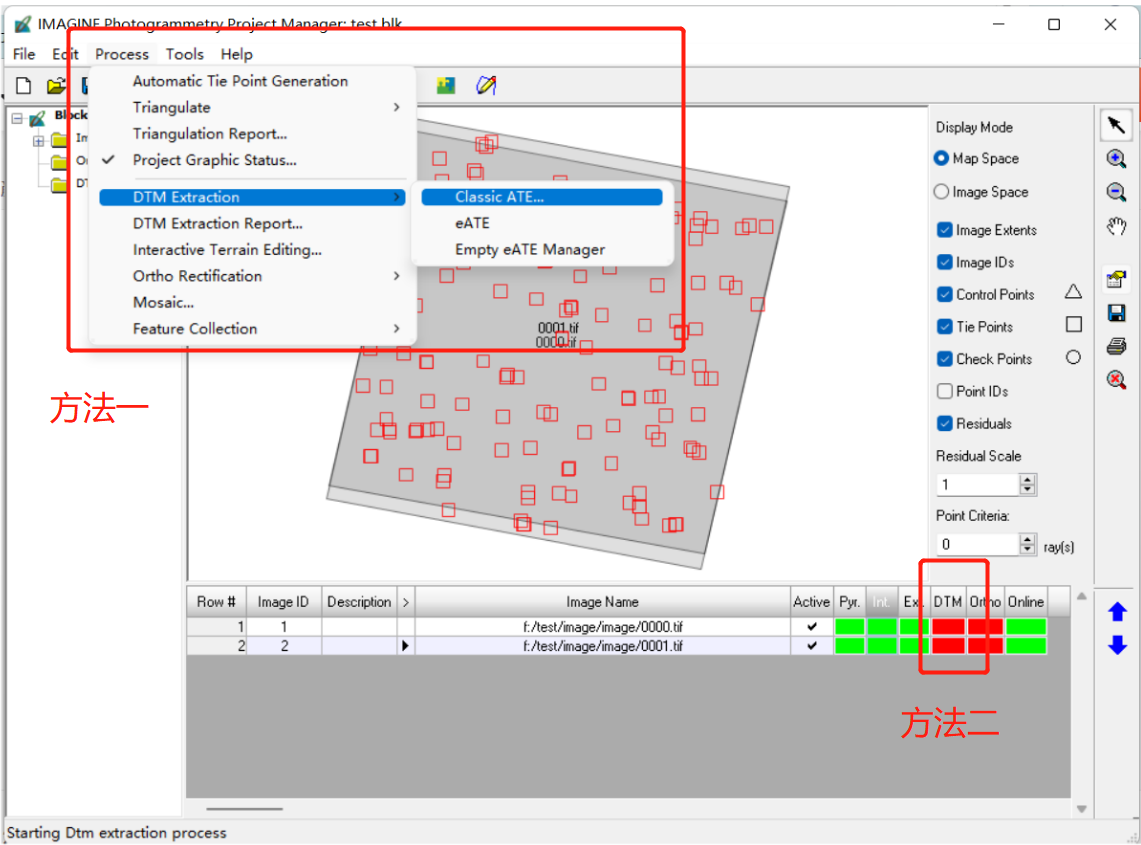Screen dimensions: 1141x845
Task: Click the Residual Scale value field
Action: pos(977,485)
